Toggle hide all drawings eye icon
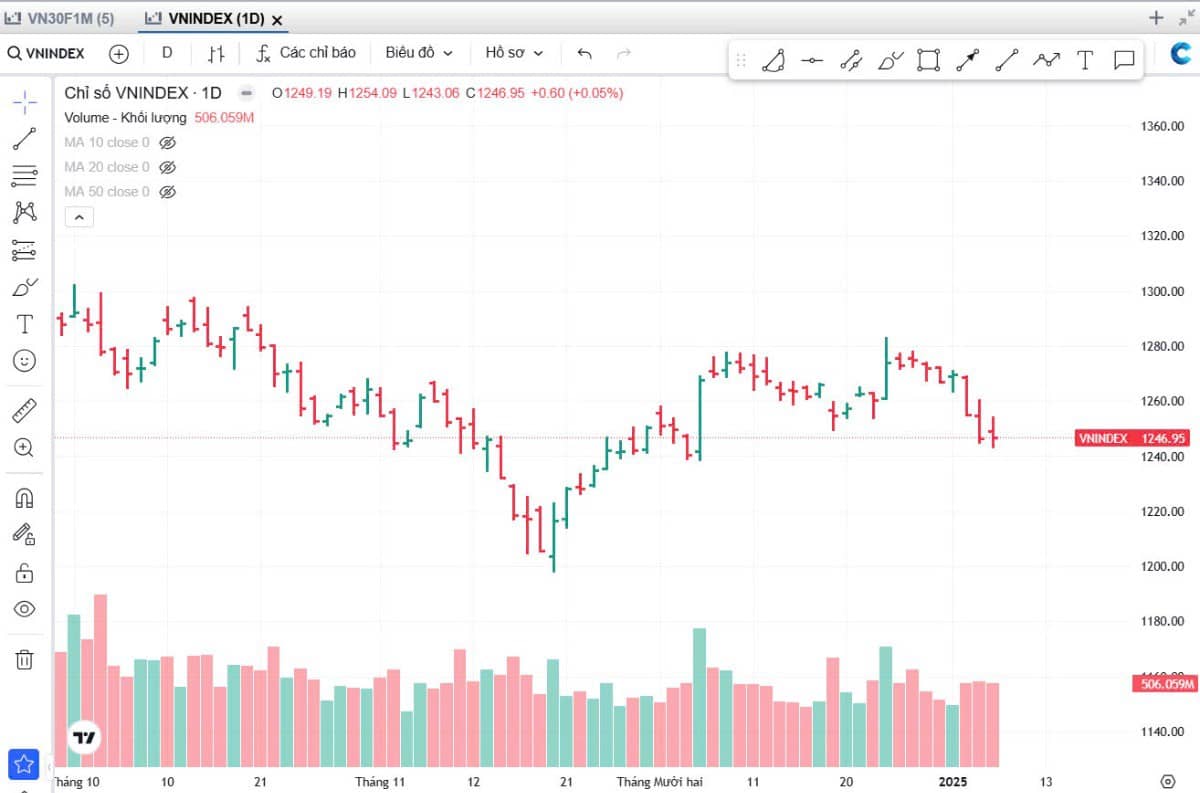Image resolution: width=1200 pixels, height=793 pixels. click(25, 609)
